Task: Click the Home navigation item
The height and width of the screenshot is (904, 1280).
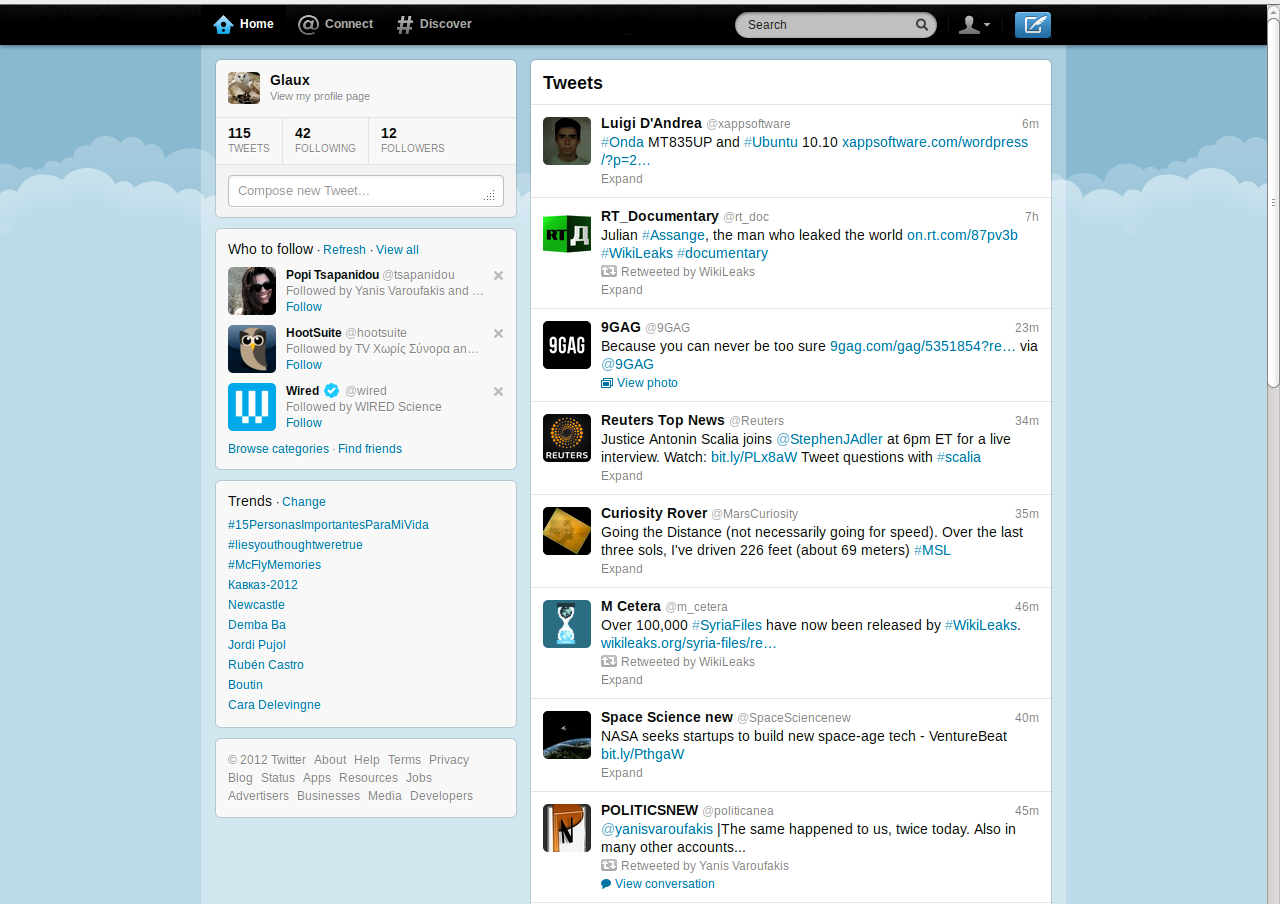Action: point(244,24)
